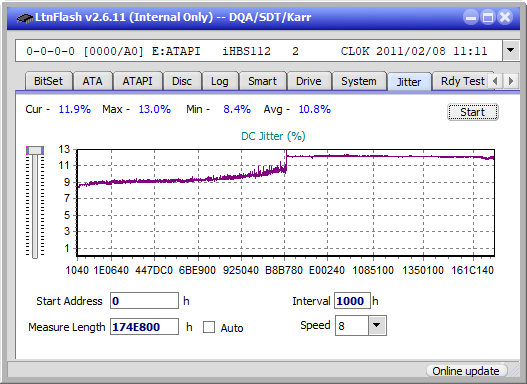
Task: Click the Online update button
Action: click(x=466, y=371)
